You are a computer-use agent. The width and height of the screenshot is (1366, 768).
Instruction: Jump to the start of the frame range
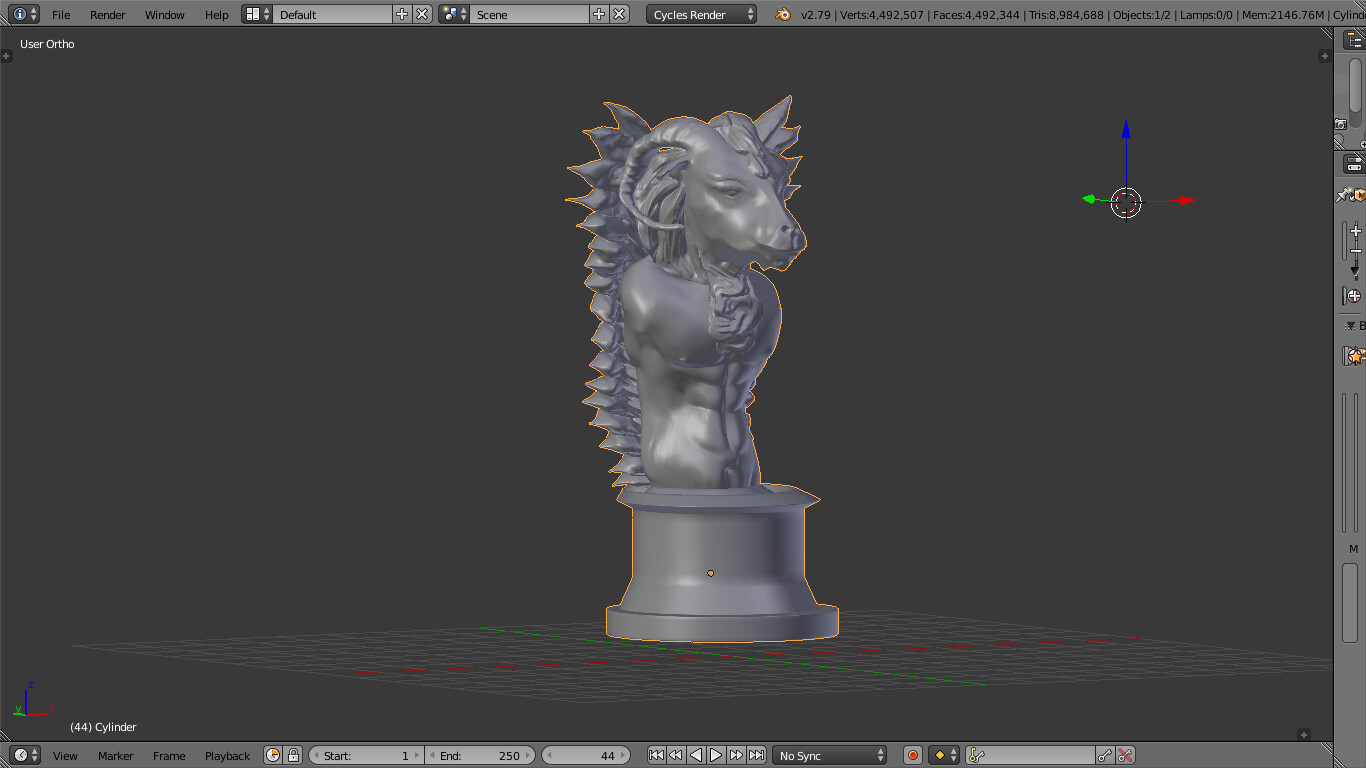point(657,755)
